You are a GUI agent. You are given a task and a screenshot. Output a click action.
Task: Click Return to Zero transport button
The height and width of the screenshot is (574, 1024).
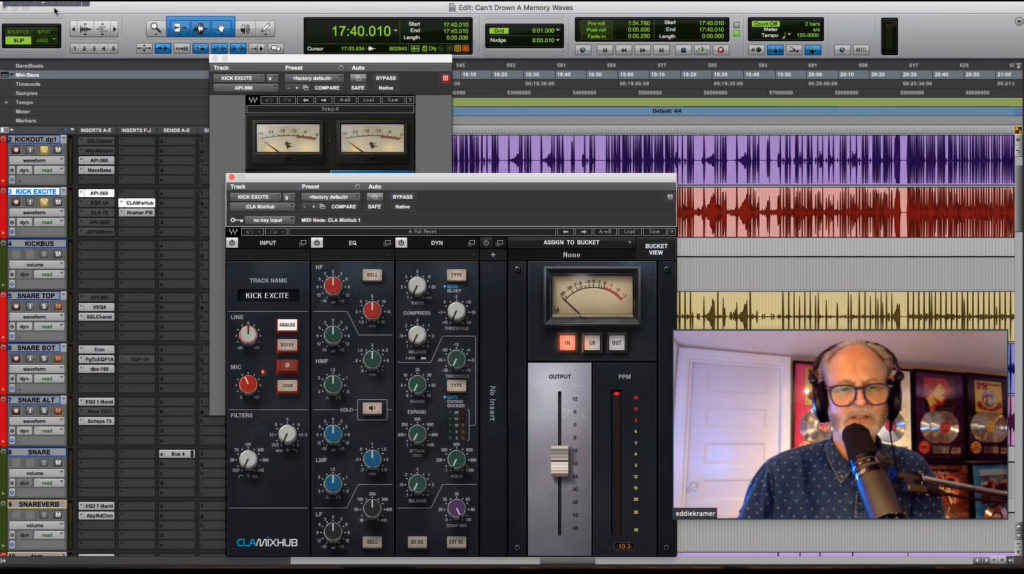[604, 50]
